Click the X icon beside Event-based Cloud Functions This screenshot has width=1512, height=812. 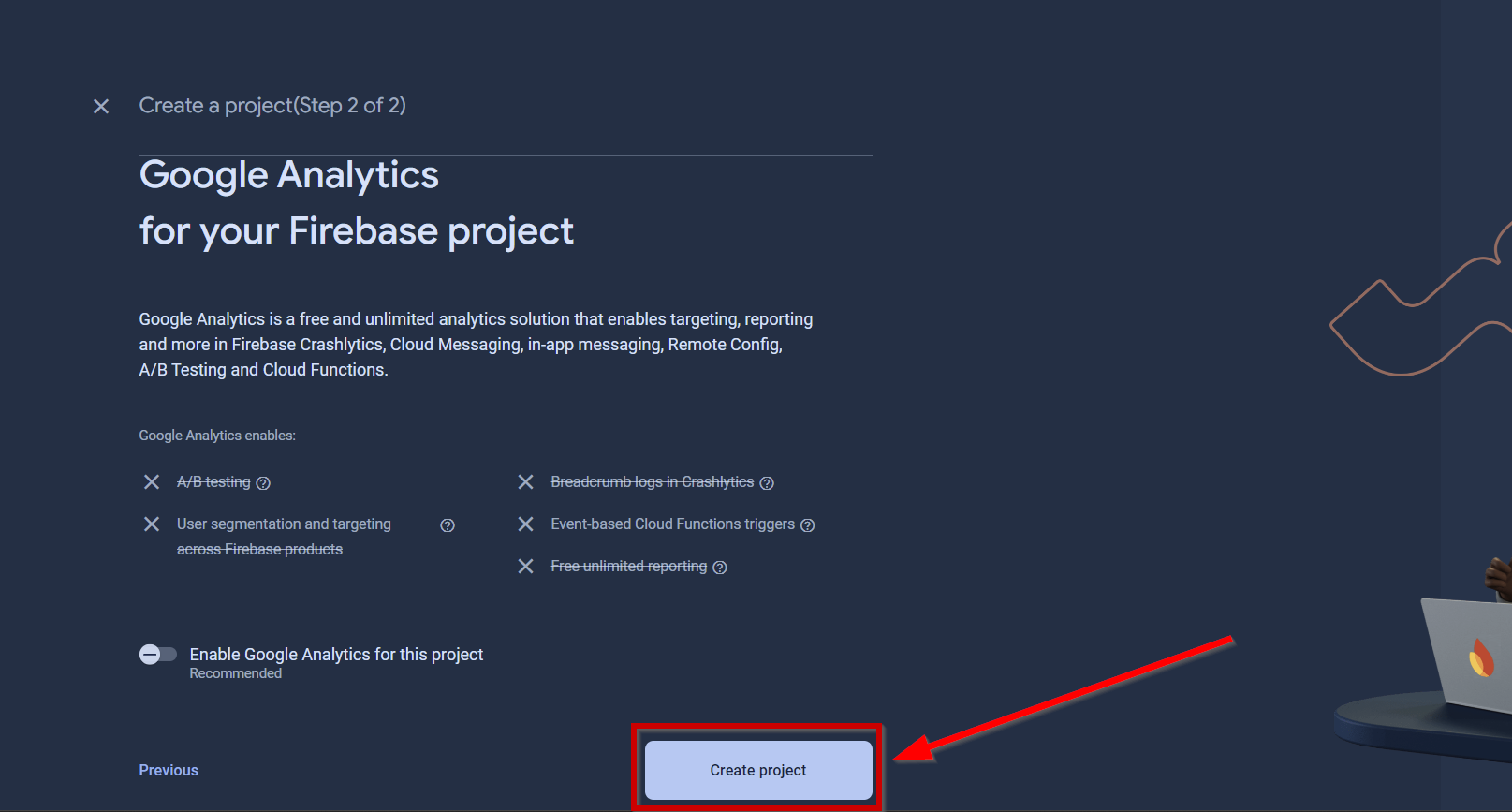pos(526,524)
